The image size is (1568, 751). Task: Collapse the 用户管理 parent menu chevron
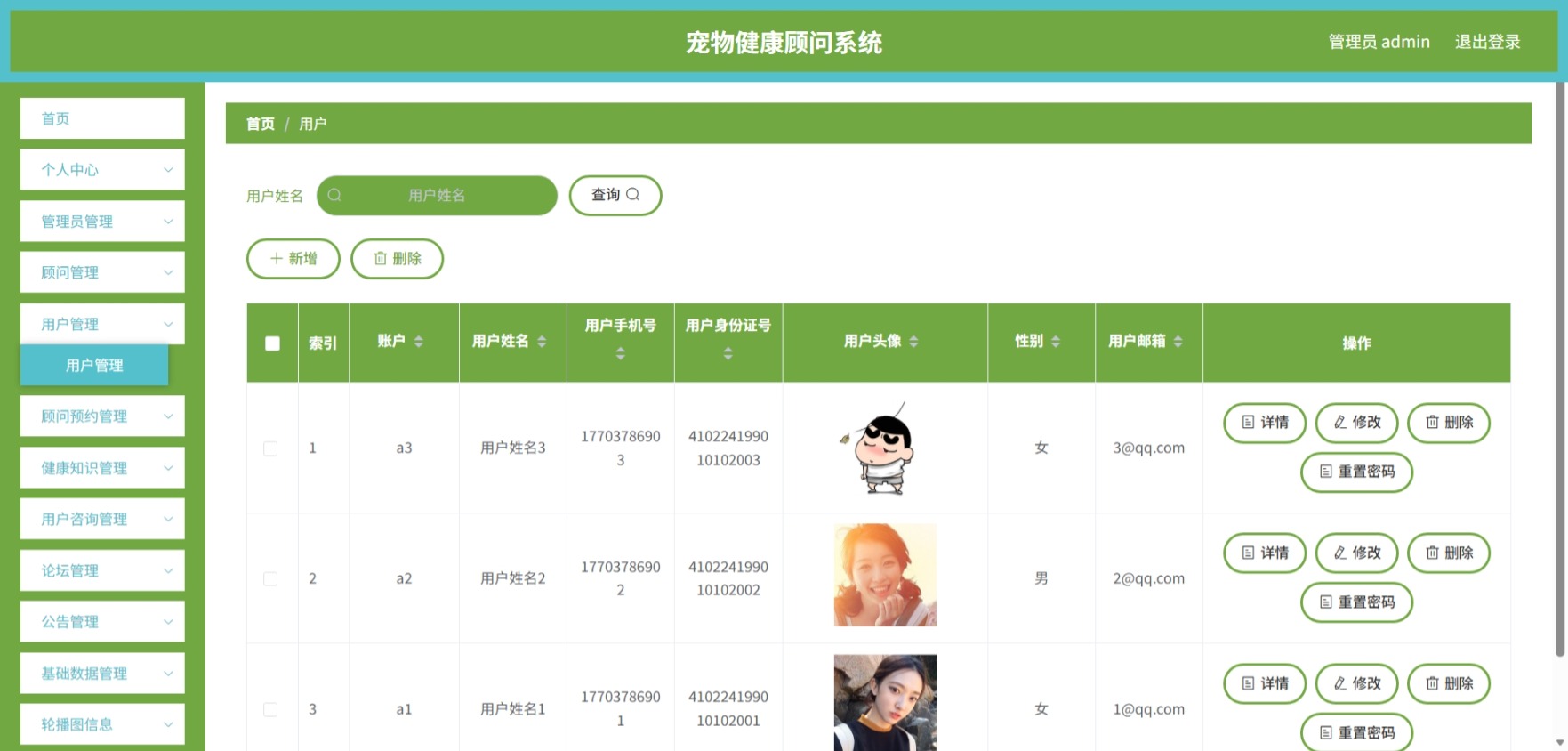[x=168, y=324]
